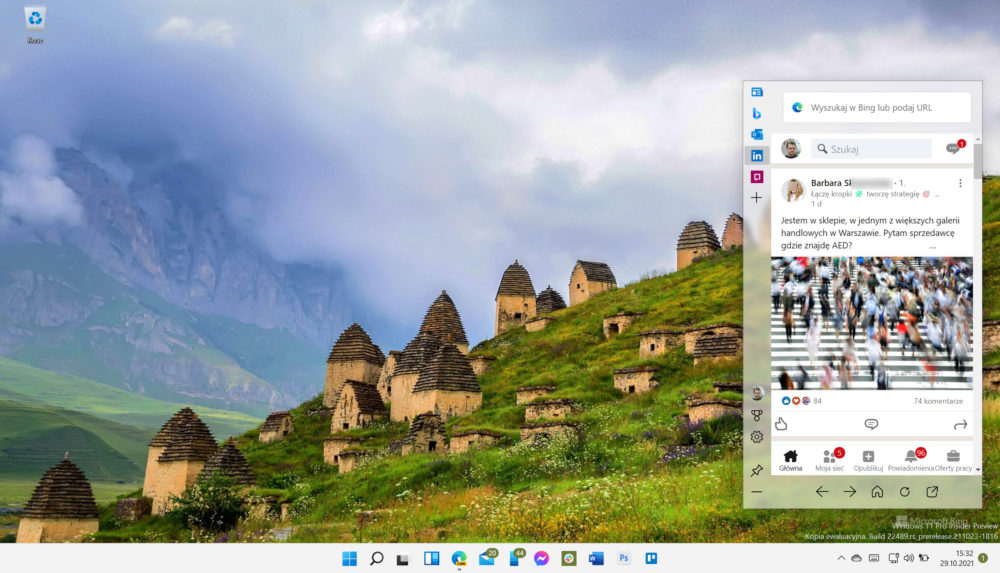Screen dimensions: 1000x573
Task: Switch to the Opublikuj tab
Action: coord(868,460)
